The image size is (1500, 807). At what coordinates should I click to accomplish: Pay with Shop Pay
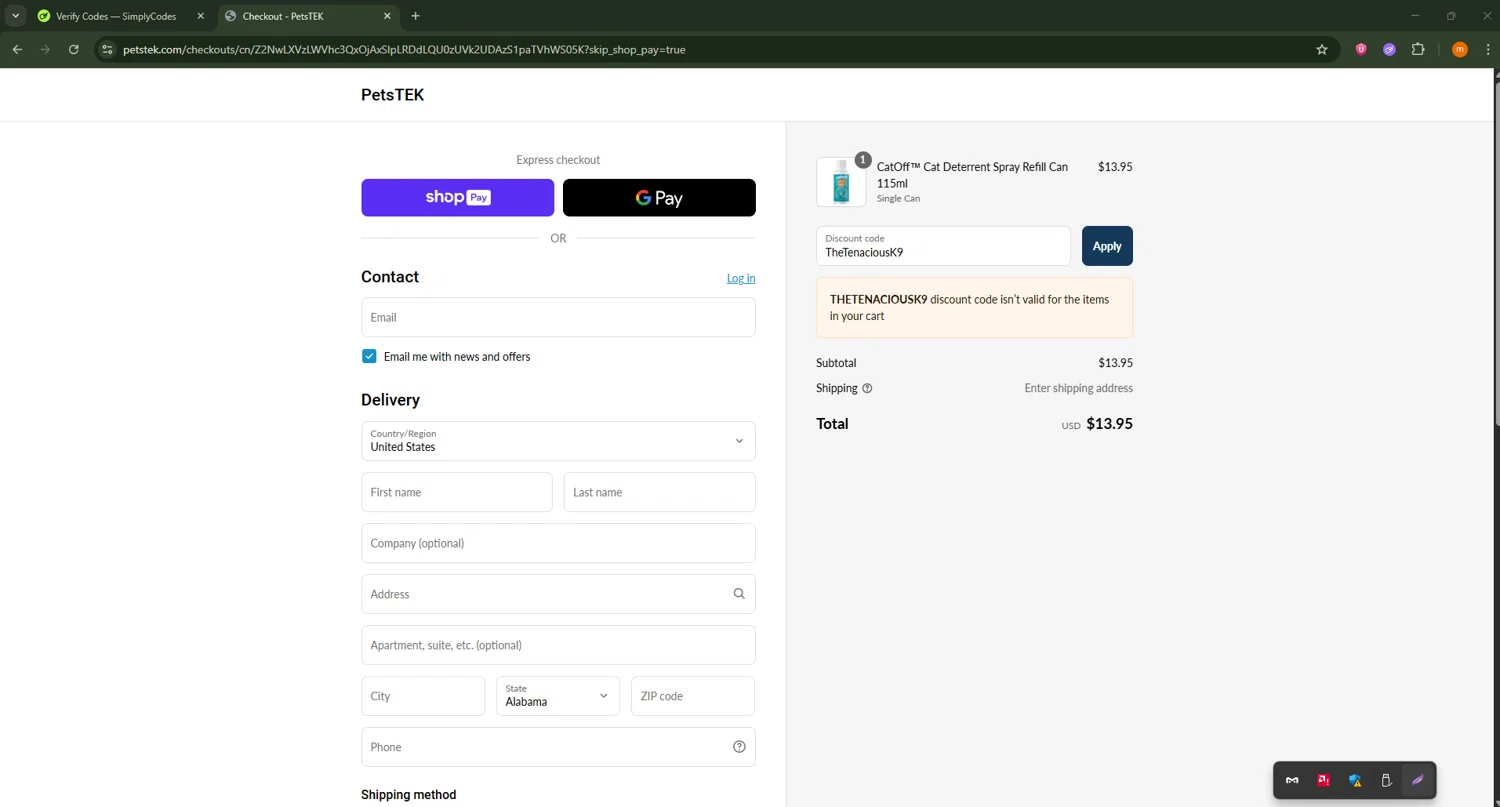point(457,197)
